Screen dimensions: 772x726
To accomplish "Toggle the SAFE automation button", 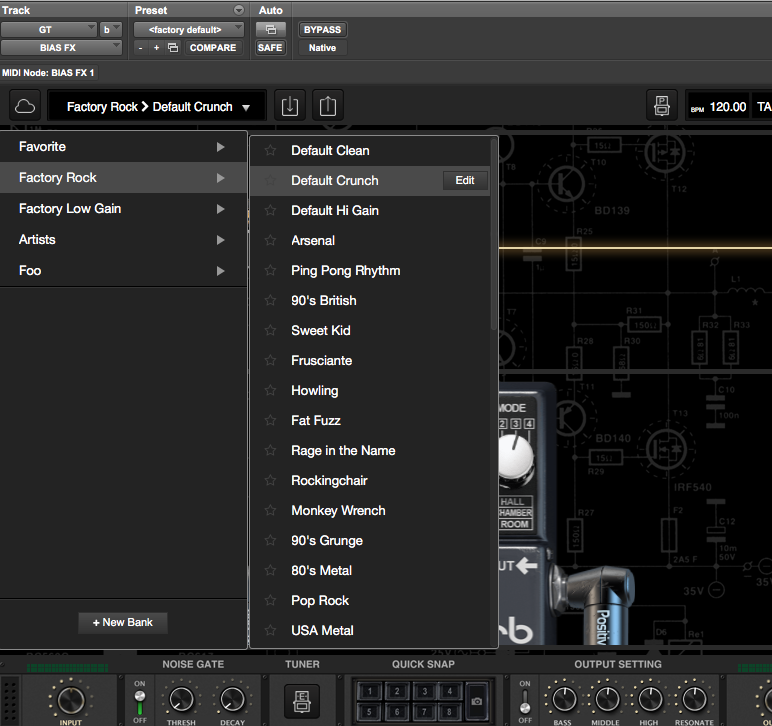I will (270, 48).
